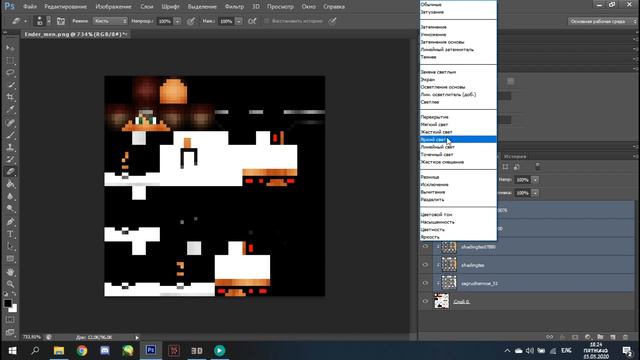The height and width of the screenshot is (360, 640).
Task: Open the eraser Mode dropdown
Action: click(x=110, y=21)
